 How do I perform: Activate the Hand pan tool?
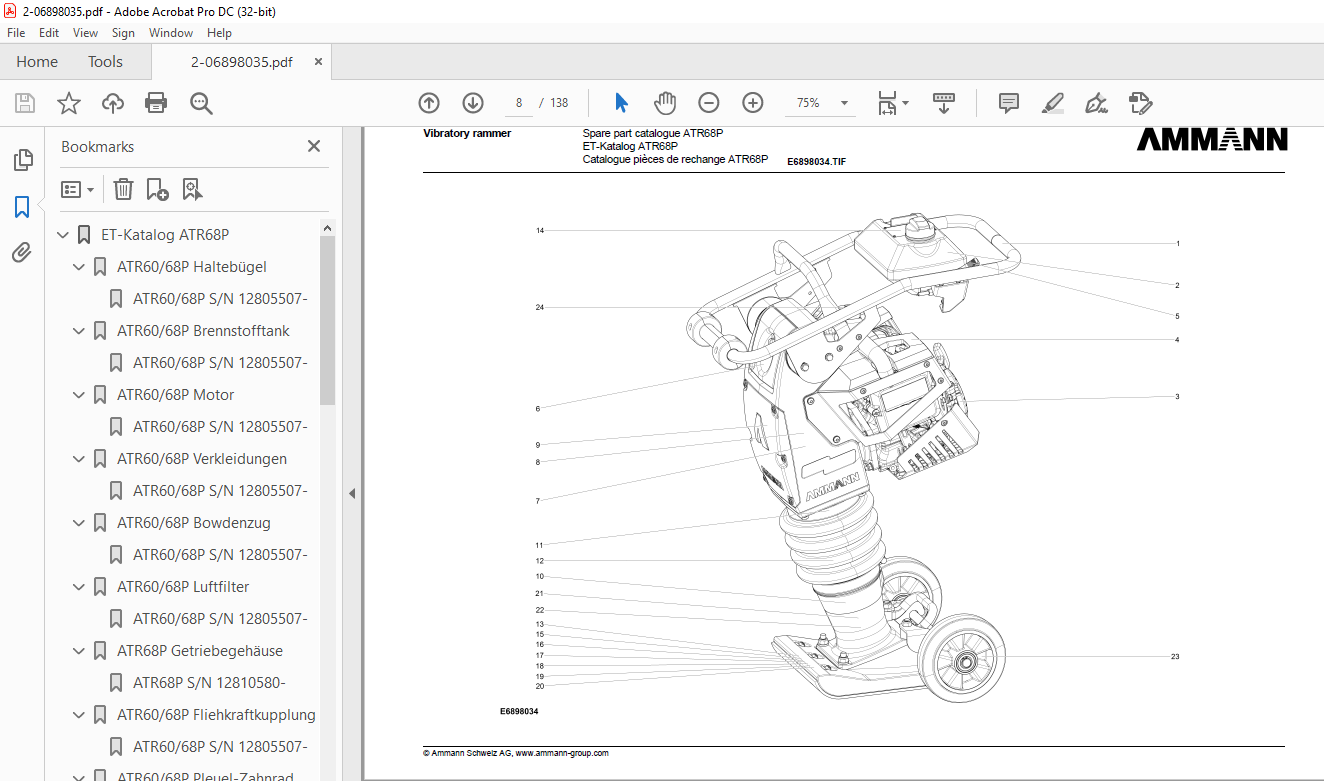coord(665,103)
